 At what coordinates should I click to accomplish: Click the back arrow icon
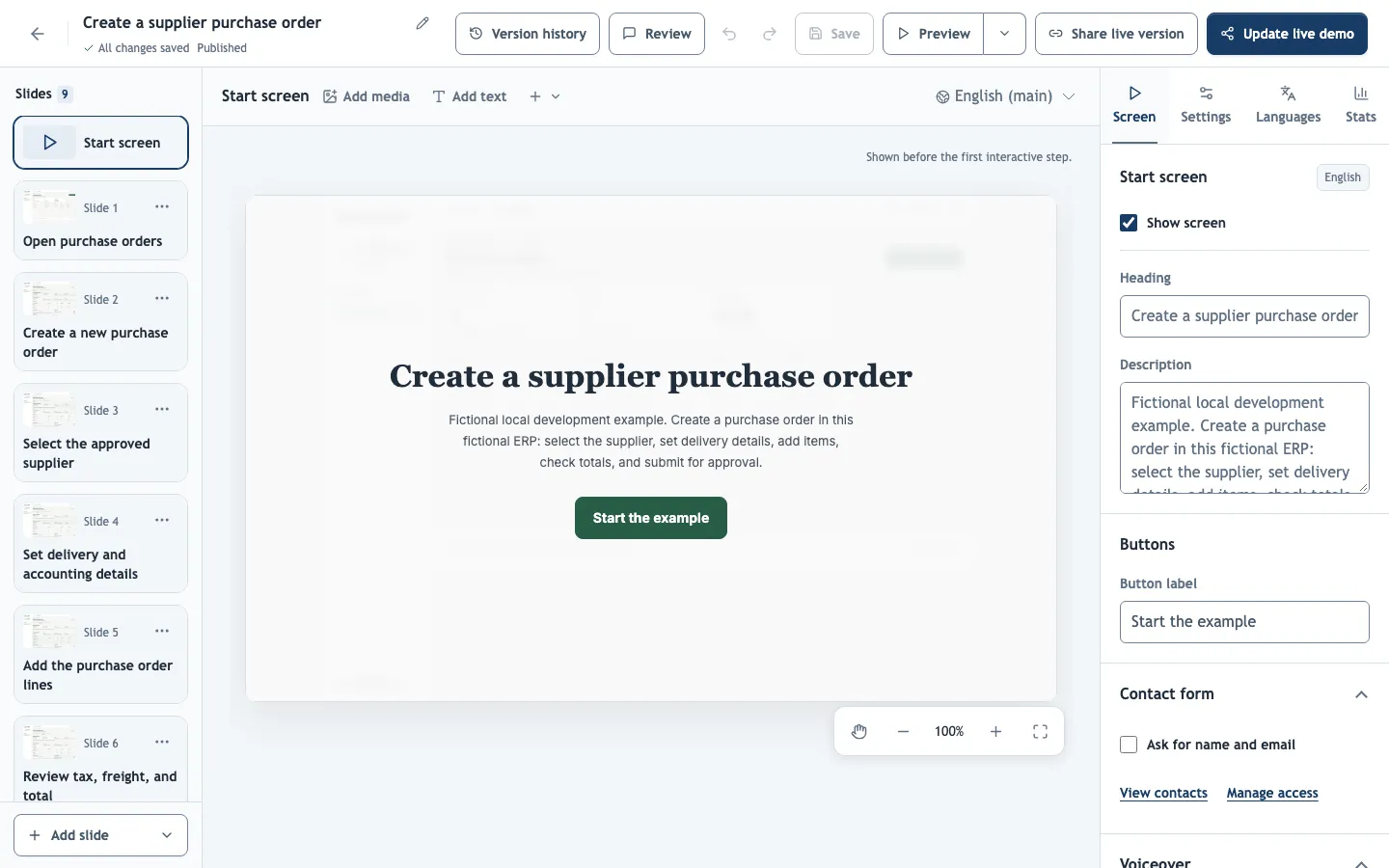tap(38, 34)
